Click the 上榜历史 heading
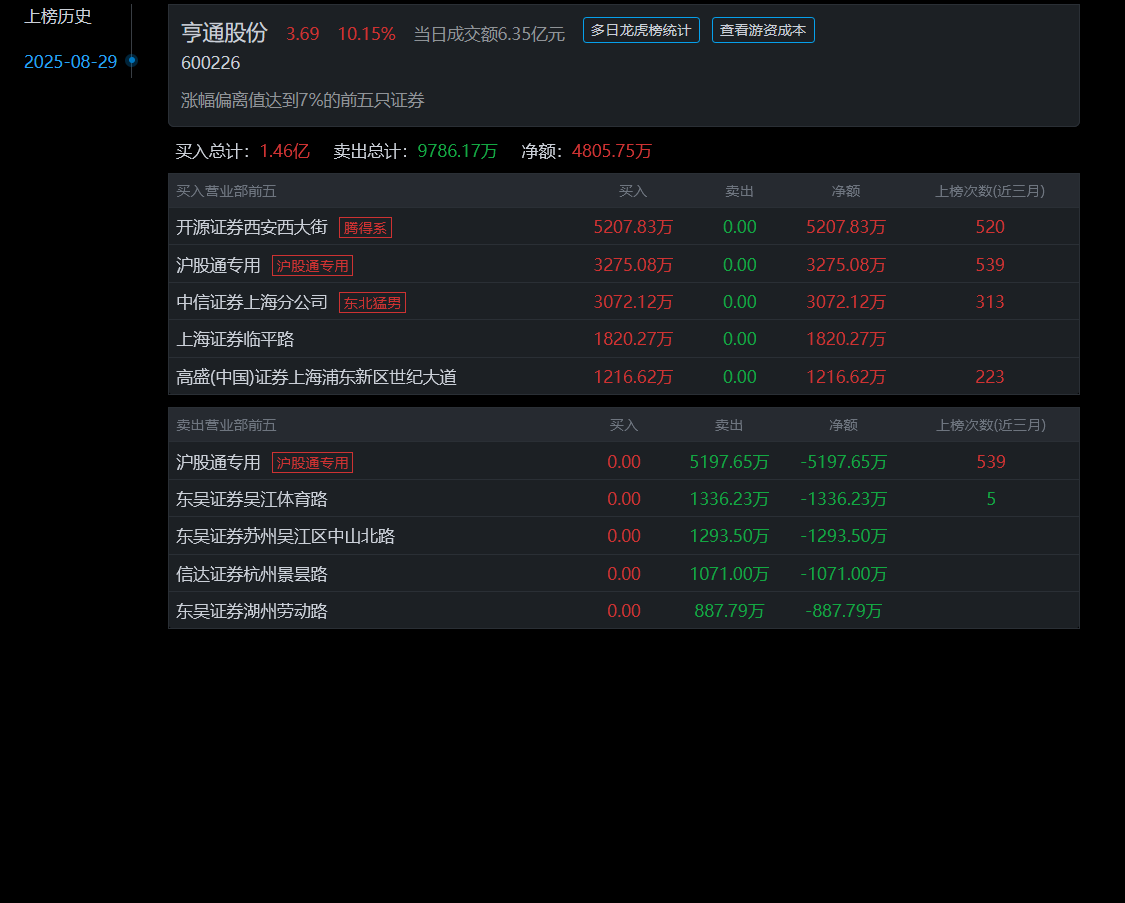This screenshot has height=903, width=1125. point(57,16)
